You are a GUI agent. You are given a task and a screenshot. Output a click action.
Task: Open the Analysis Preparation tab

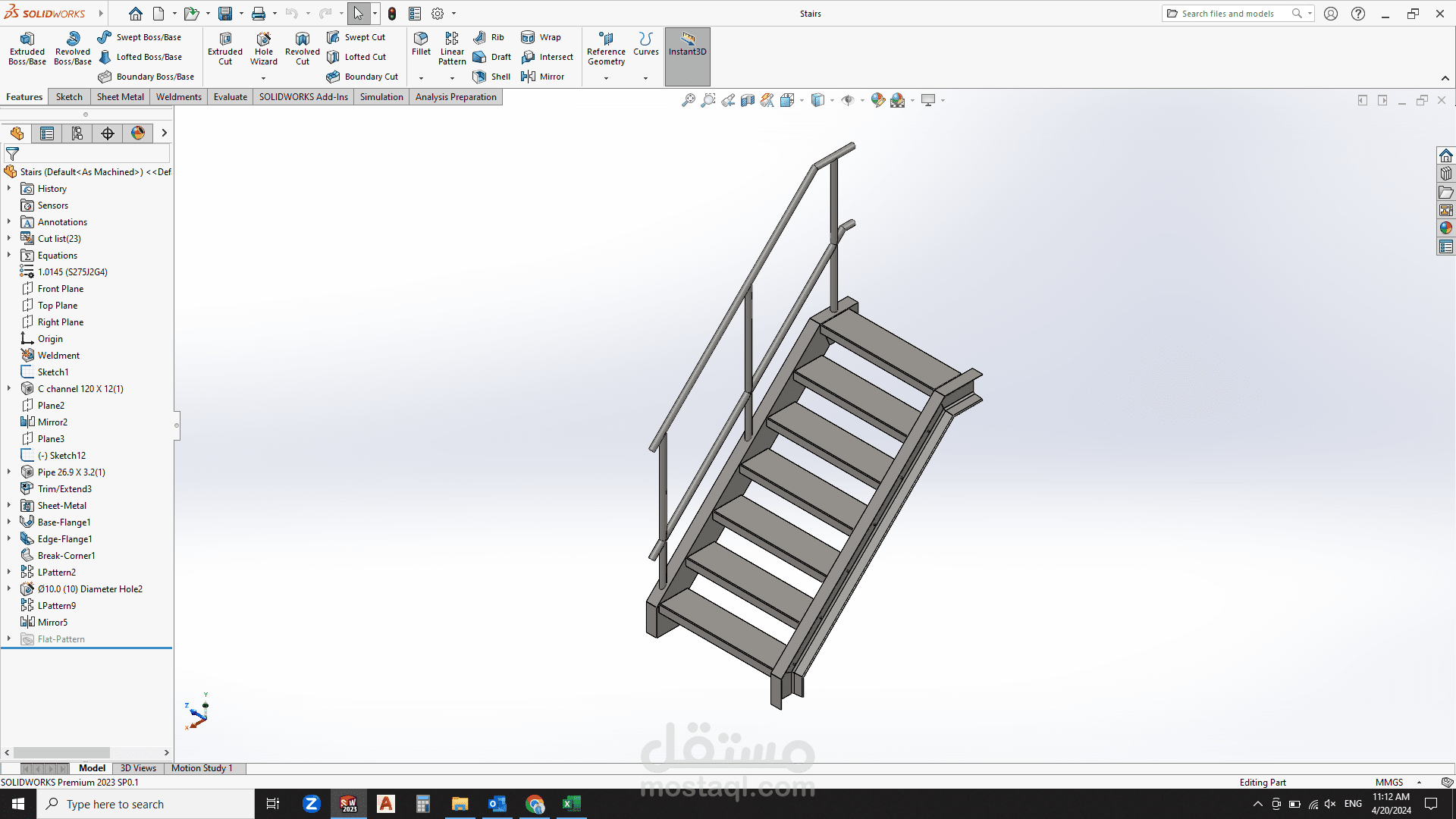point(456,97)
